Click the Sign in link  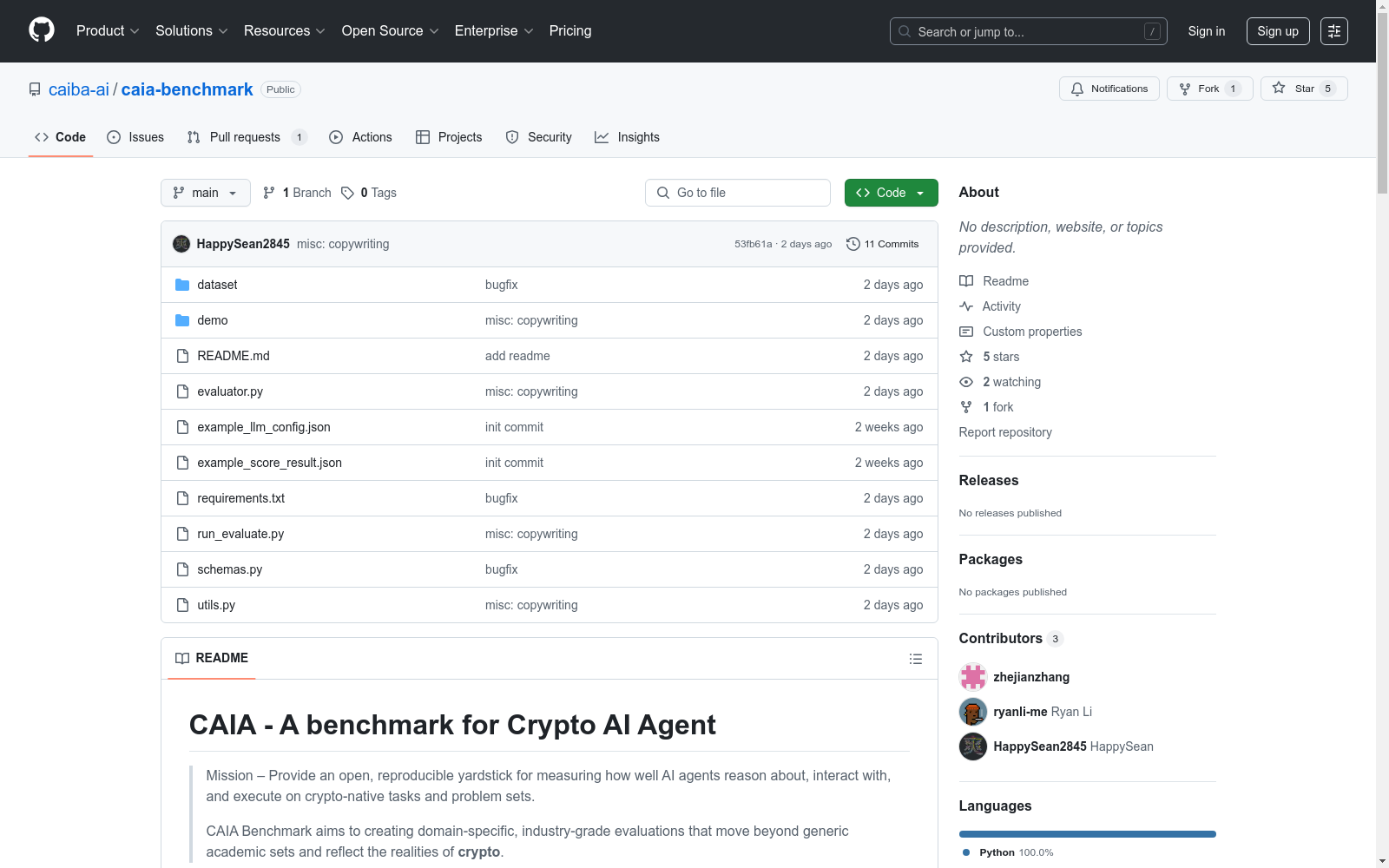(x=1207, y=31)
